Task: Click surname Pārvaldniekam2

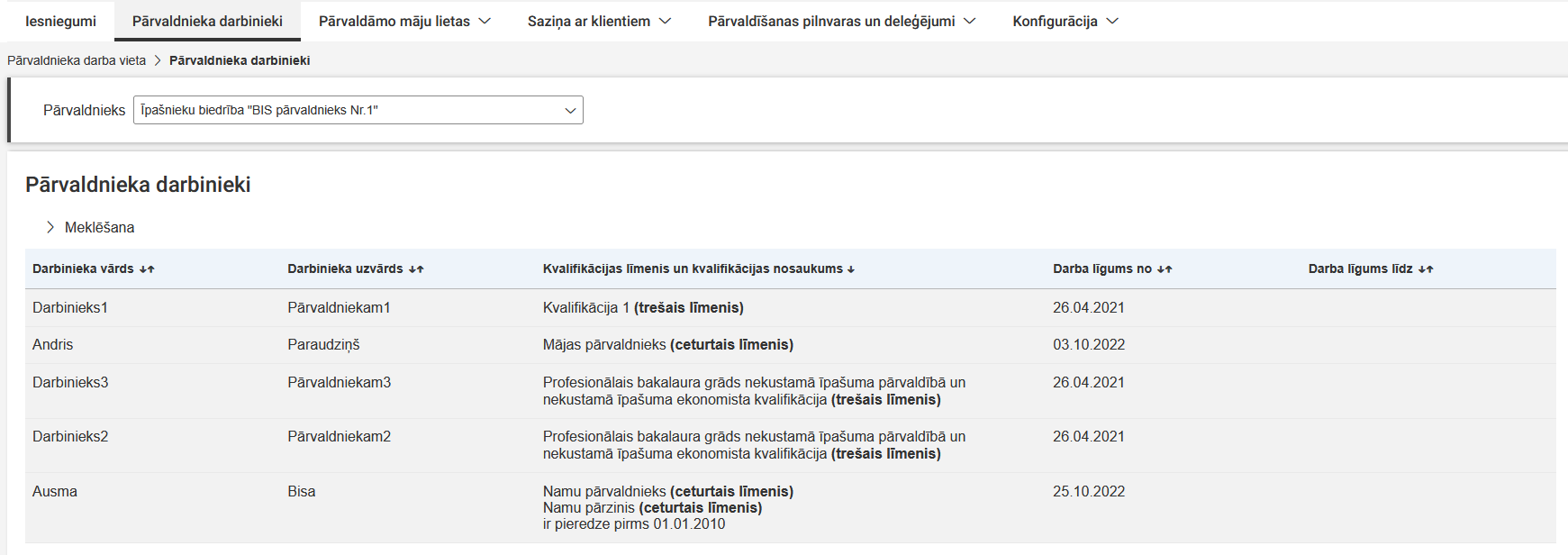Action: (340, 436)
